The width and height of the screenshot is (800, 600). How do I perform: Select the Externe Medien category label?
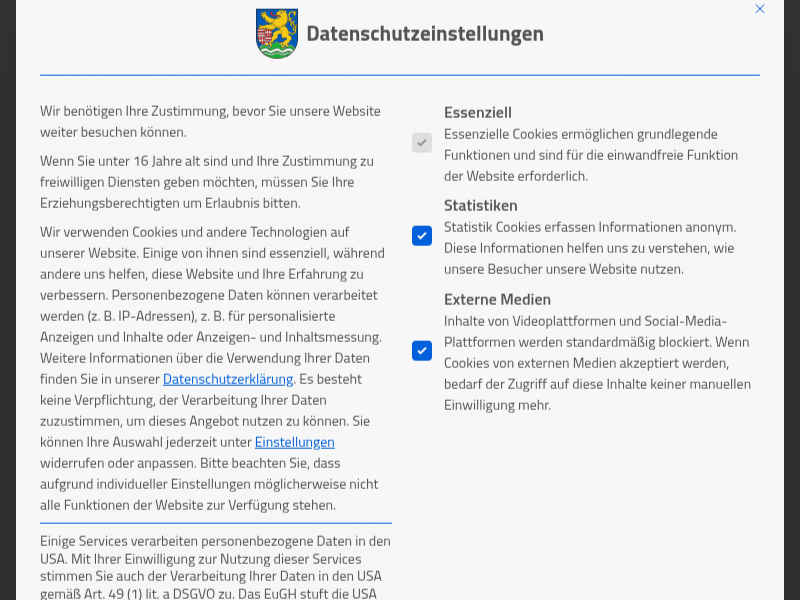pos(497,299)
